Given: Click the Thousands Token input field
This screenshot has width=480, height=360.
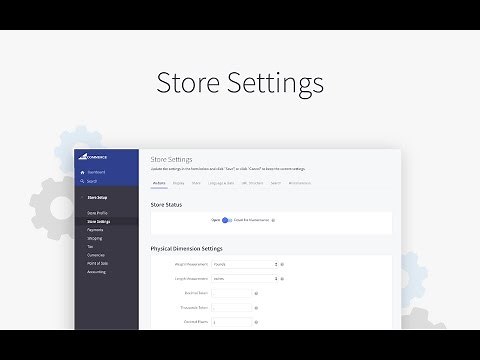Looking at the screenshot, I should [232, 308].
